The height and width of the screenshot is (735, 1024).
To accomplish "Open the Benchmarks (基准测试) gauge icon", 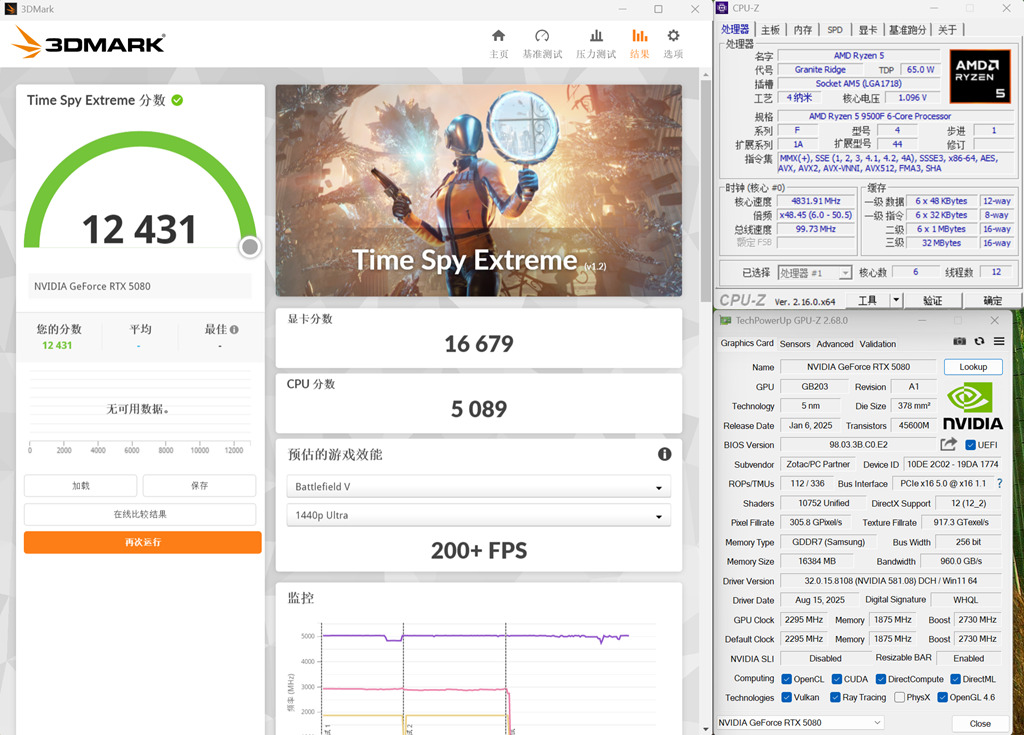I will pyautogui.click(x=542, y=37).
